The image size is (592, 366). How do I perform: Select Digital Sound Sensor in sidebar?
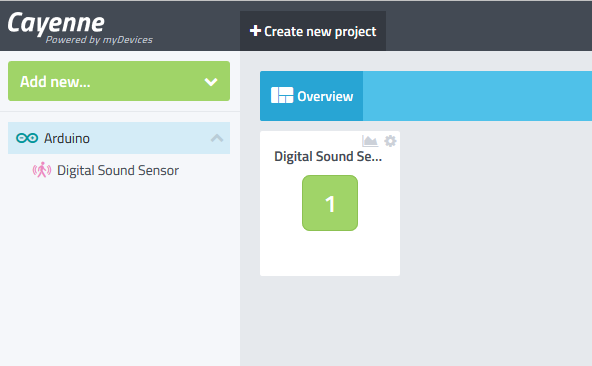(x=118, y=170)
